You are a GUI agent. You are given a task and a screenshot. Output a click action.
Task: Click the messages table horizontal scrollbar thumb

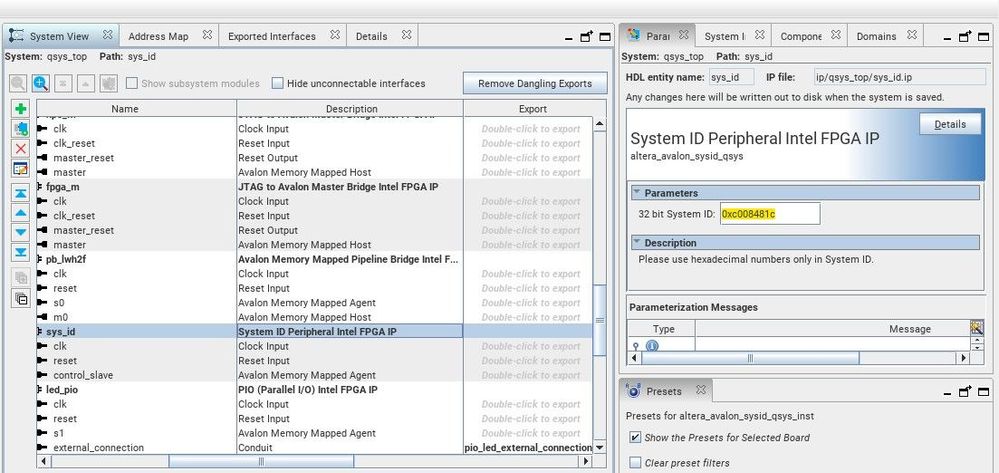[x=751, y=358]
